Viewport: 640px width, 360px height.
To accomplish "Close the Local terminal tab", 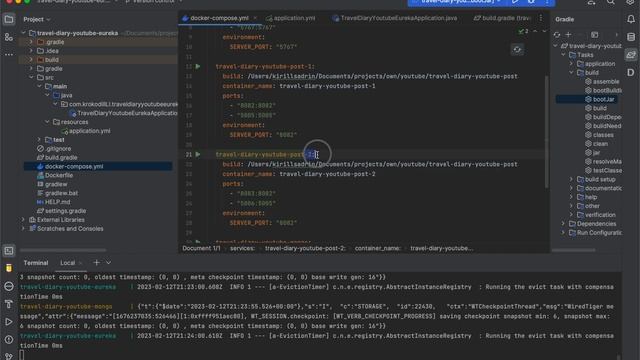I will tap(80, 263).
